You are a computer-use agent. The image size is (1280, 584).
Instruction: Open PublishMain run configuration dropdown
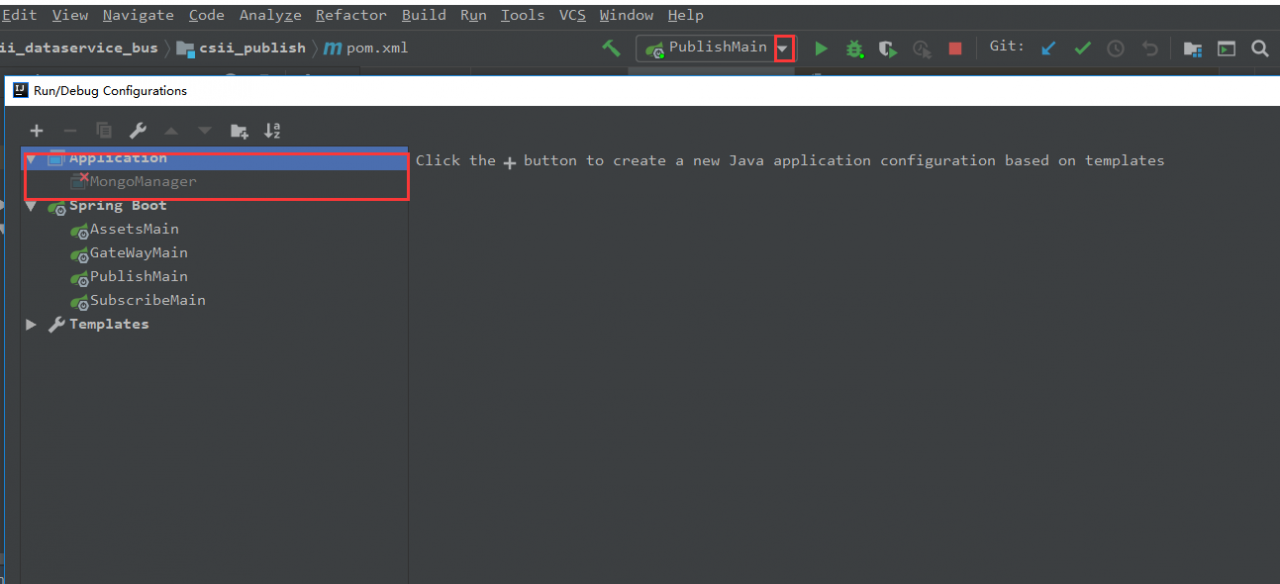pos(716,48)
